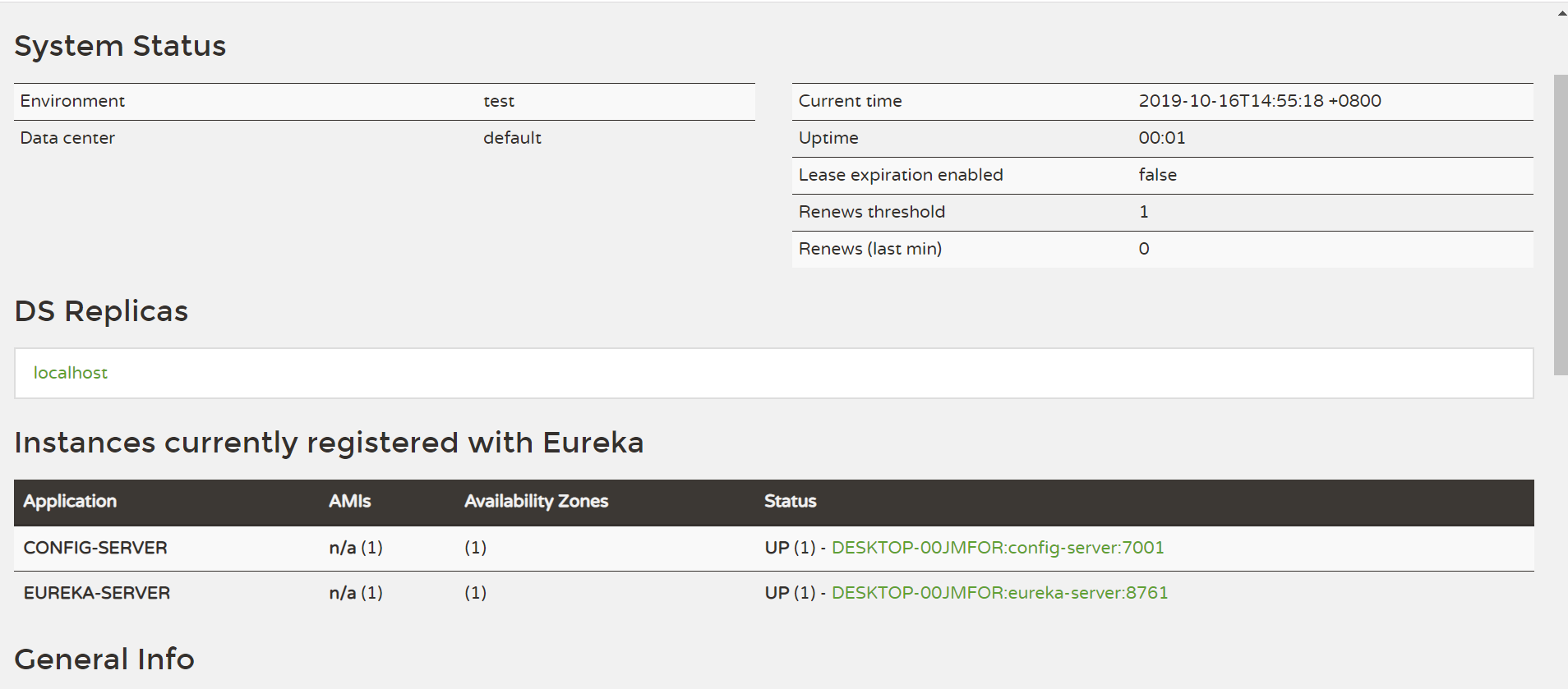
Task: Select n/a (1) in CONFIG-SERVER row
Action: click(356, 548)
